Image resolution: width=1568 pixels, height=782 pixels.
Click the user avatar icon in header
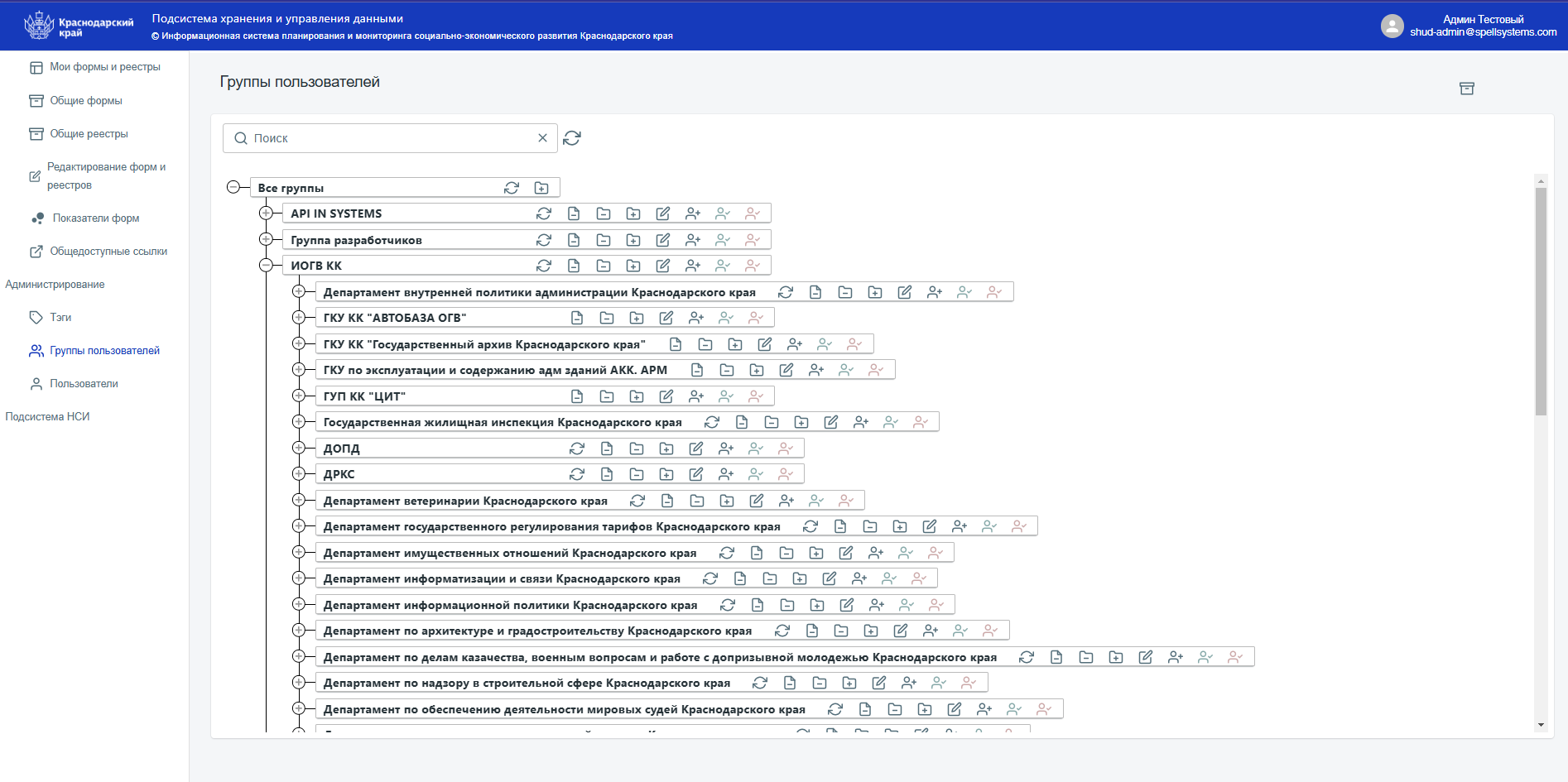(x=1392, y=26)
